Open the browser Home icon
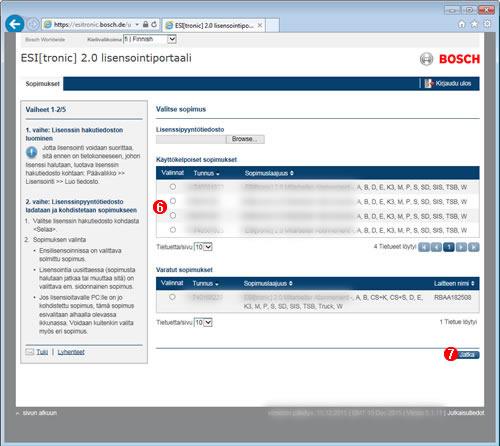Viewport: 500px width, 446px height. point(462,24)
